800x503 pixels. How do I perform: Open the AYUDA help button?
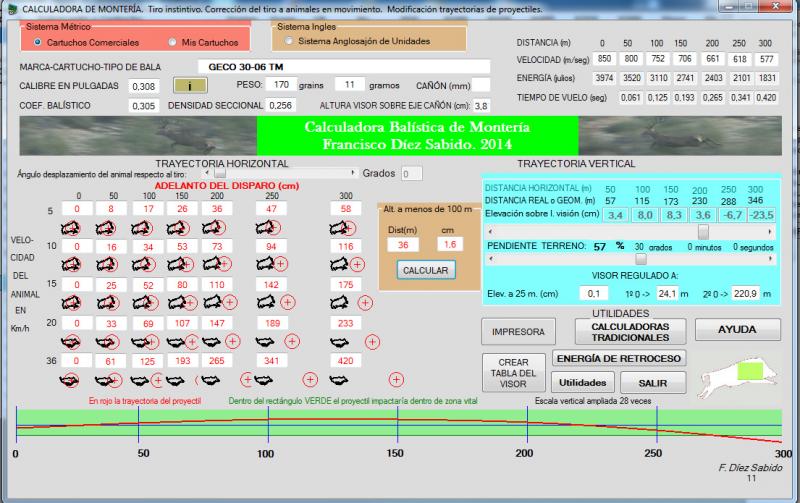pyautogui.click(x=737, y=330)
